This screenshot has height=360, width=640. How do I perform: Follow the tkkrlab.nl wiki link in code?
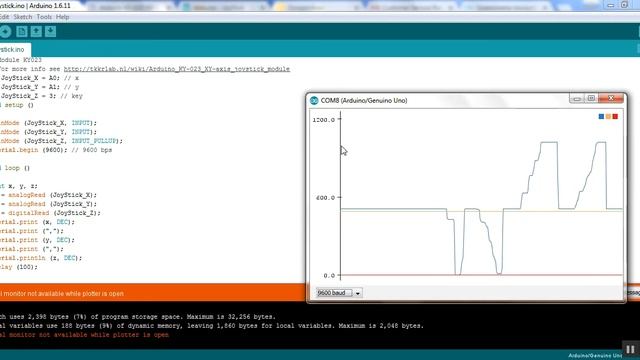(x=177, y=69)
